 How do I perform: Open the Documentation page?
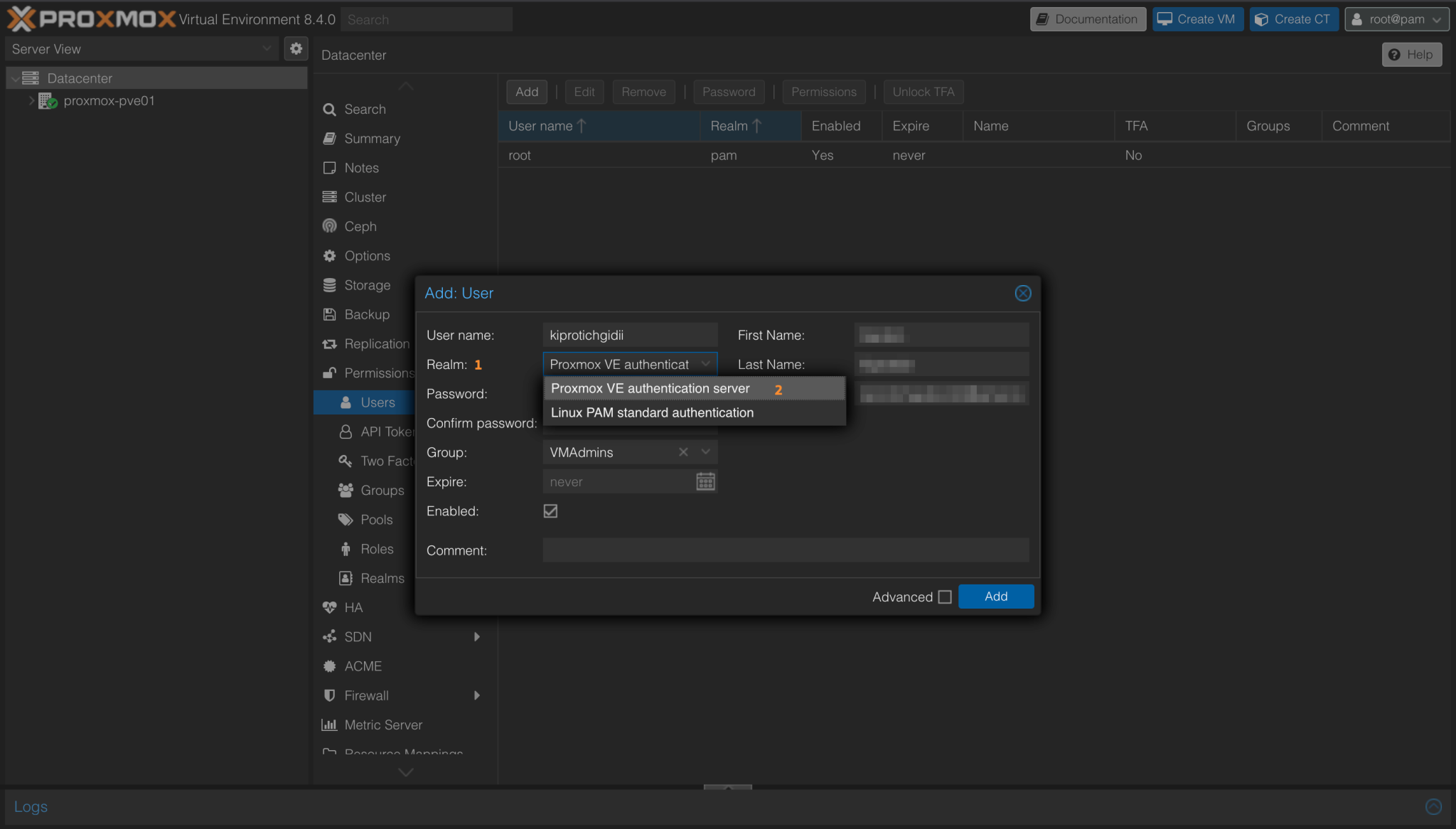tap(1088, 18)
